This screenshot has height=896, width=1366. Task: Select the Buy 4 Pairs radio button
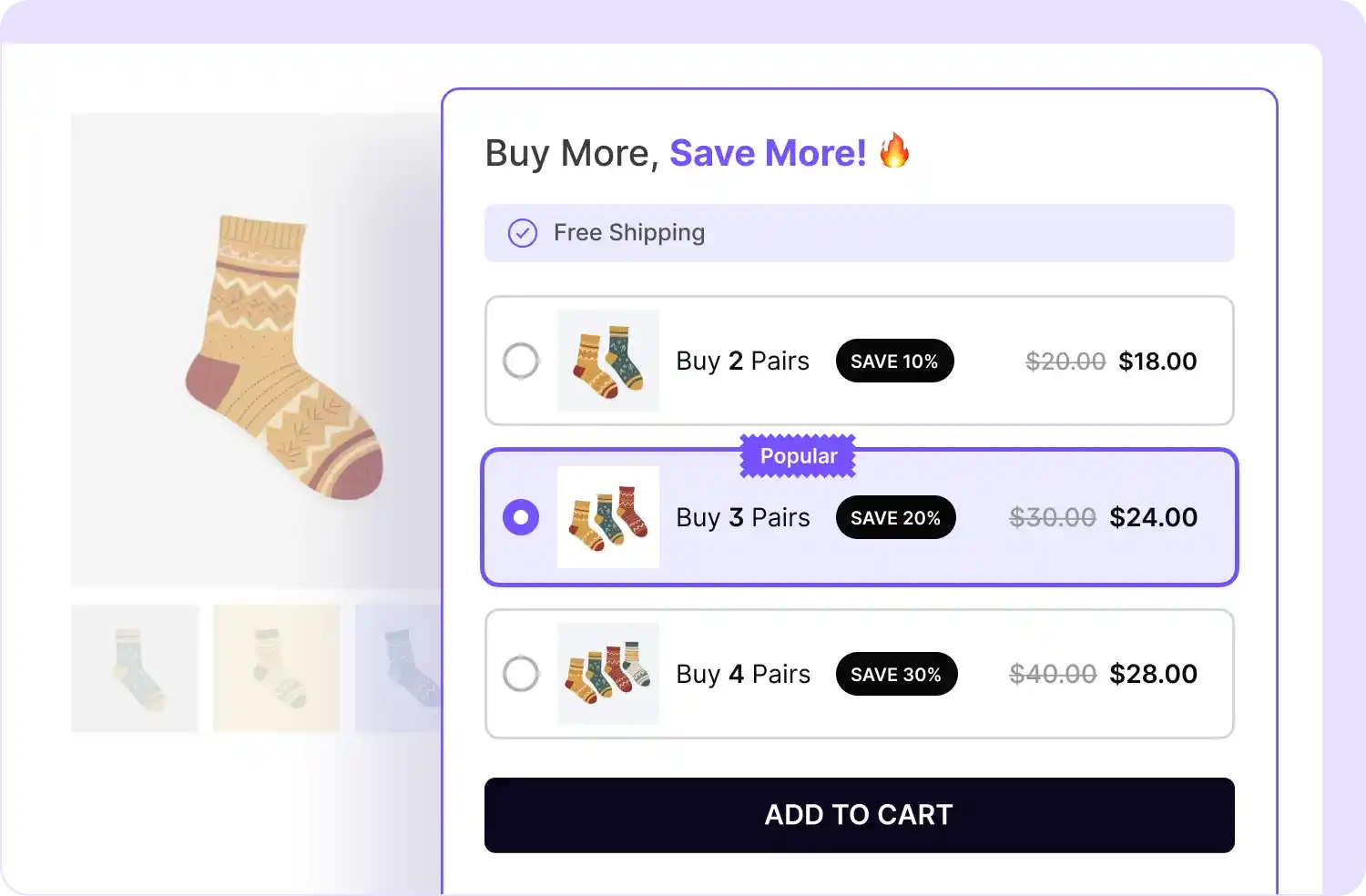click(x=521, y=674)
